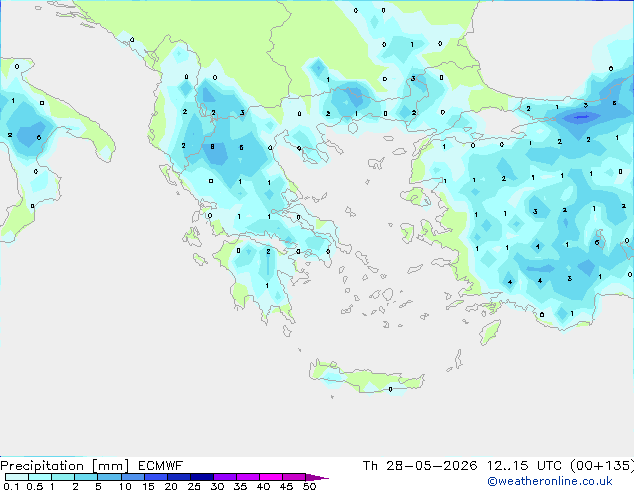The width and height of the screenshot is (634, 490).
Task: Click the purple arrow tip above 50 mm
Action: [x=317, y=477]
